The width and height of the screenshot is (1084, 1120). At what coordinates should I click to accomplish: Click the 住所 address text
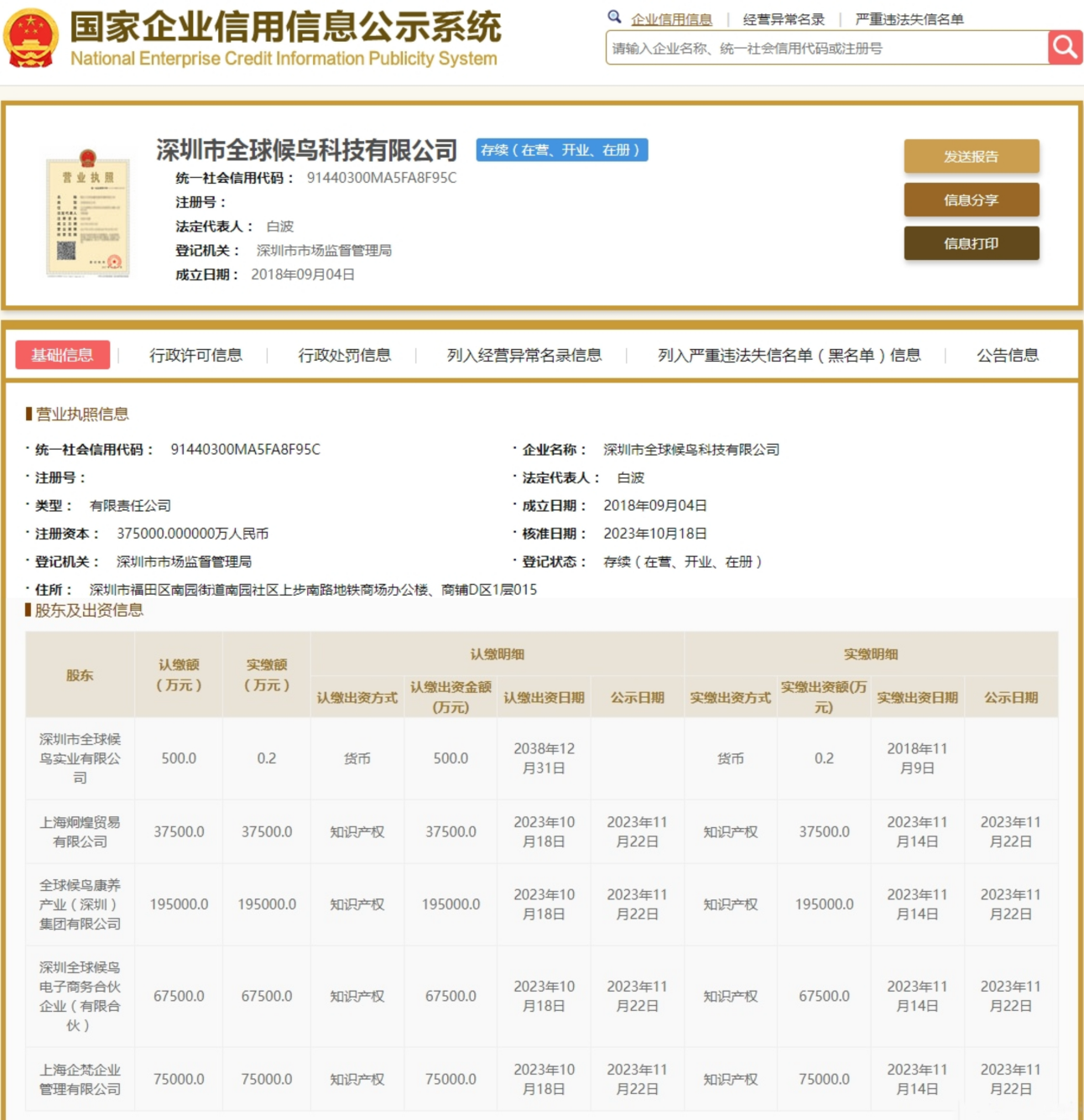[313, 590]
